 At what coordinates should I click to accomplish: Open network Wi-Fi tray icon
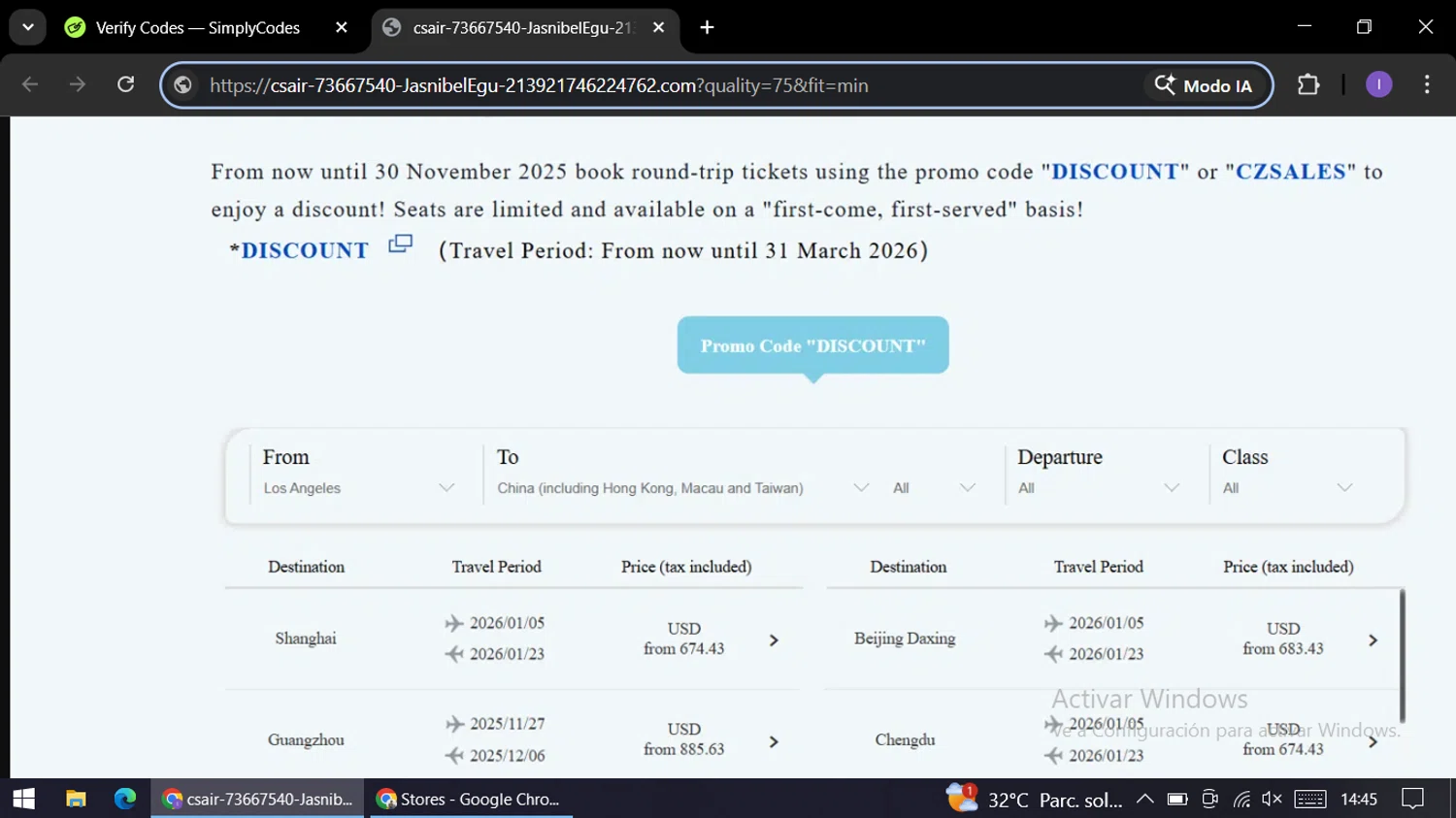[x=1241, y=799]
